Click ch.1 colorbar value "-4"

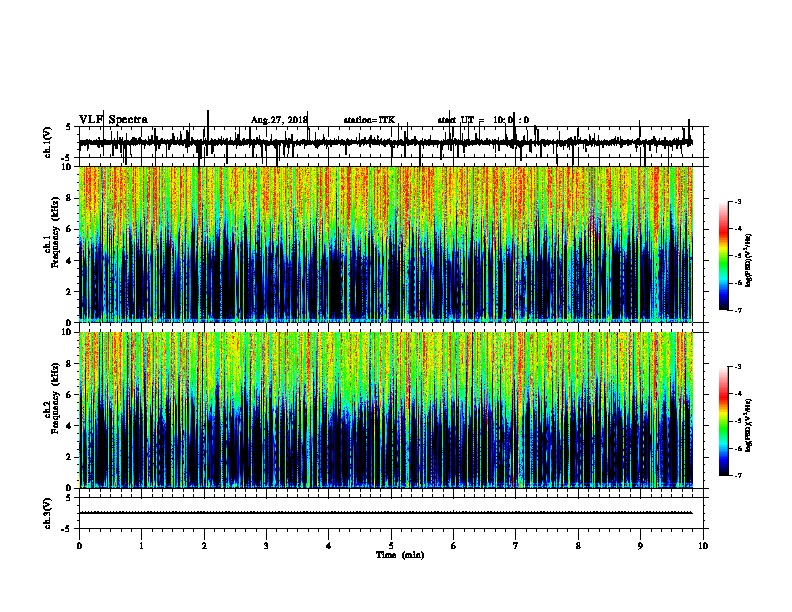point(738,229)
